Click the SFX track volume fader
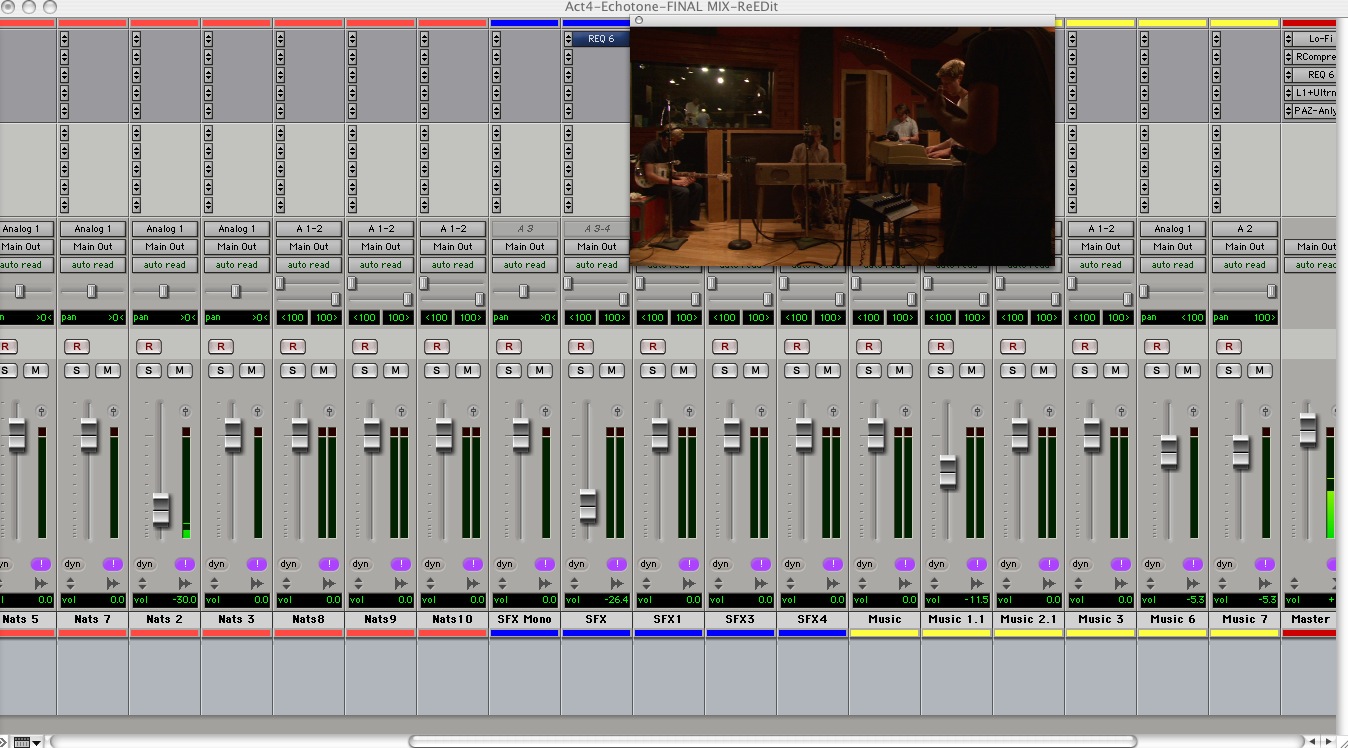Viewport: 1348px width, 748px height. pos(588,505)
